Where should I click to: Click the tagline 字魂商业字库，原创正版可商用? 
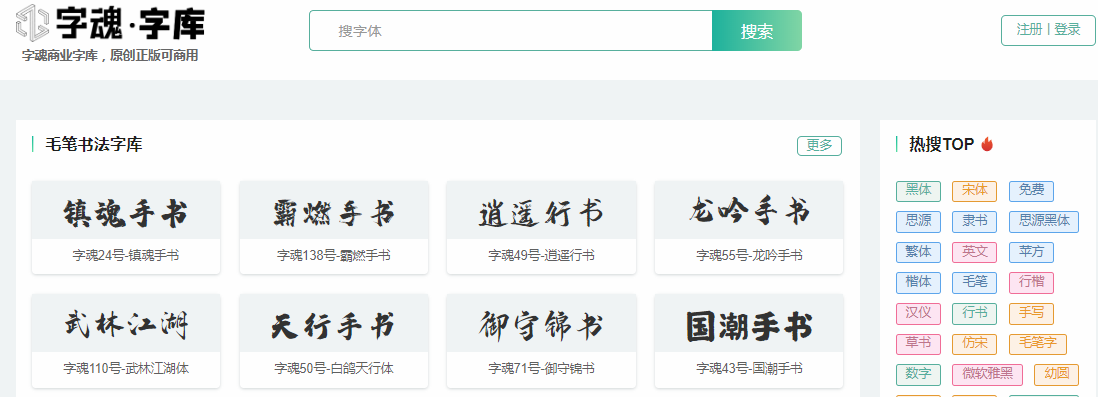[x=110, y=55]
